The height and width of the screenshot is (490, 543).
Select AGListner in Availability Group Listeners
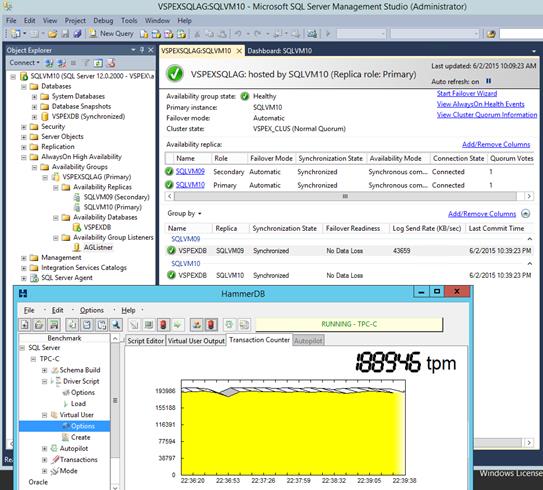tap(98, 248)
